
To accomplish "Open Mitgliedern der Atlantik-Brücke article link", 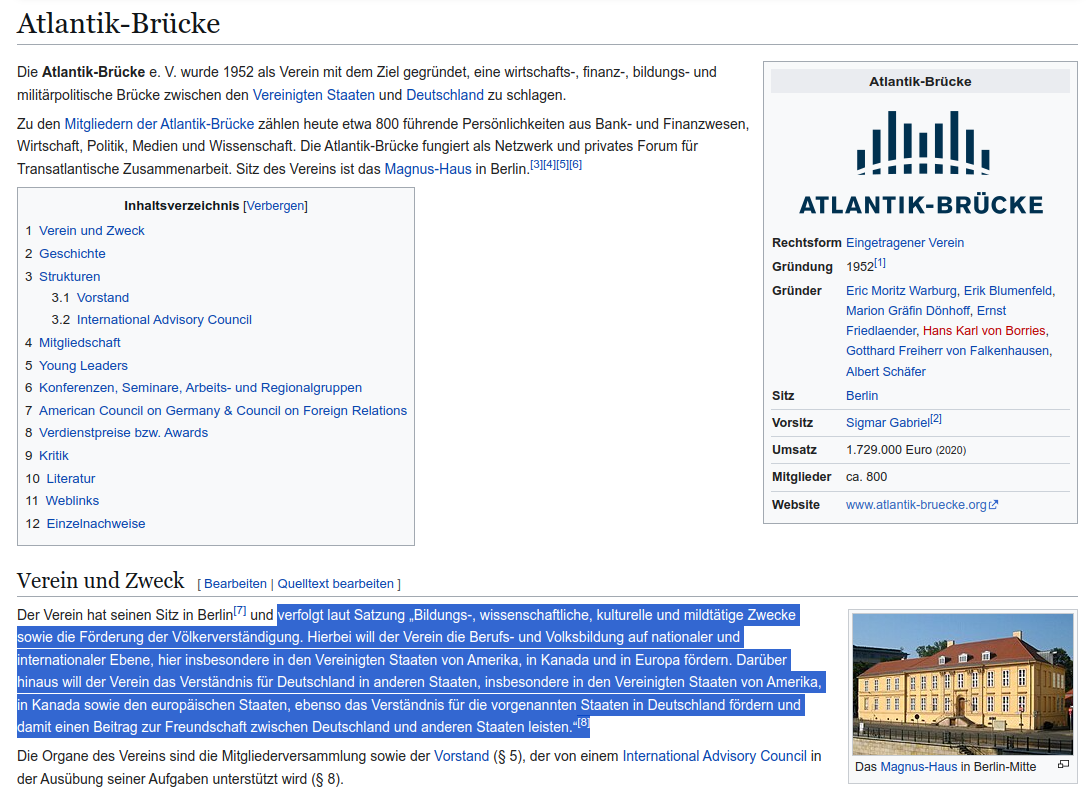I will click(159, 124).
